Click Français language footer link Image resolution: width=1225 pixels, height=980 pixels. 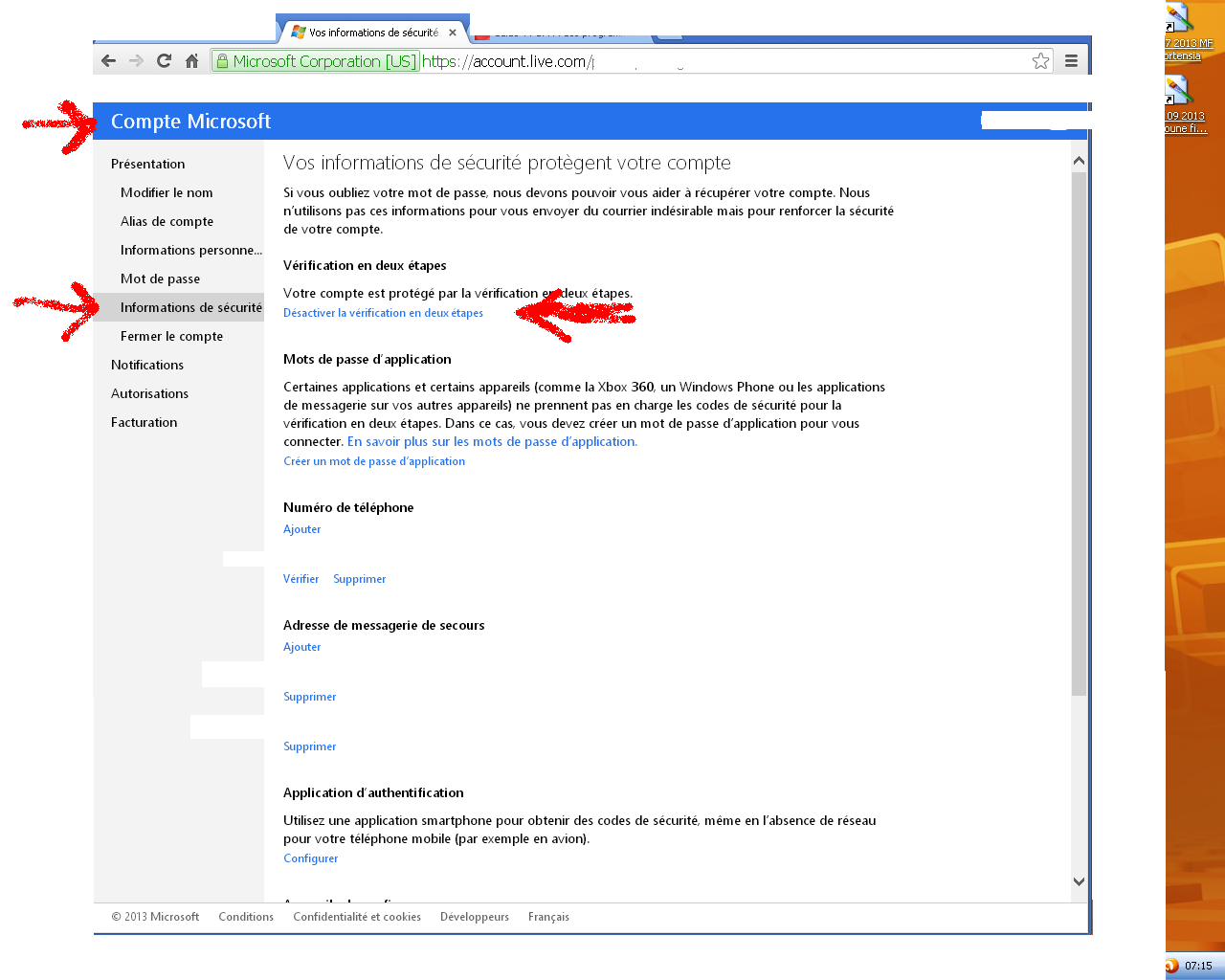point(548,917)
